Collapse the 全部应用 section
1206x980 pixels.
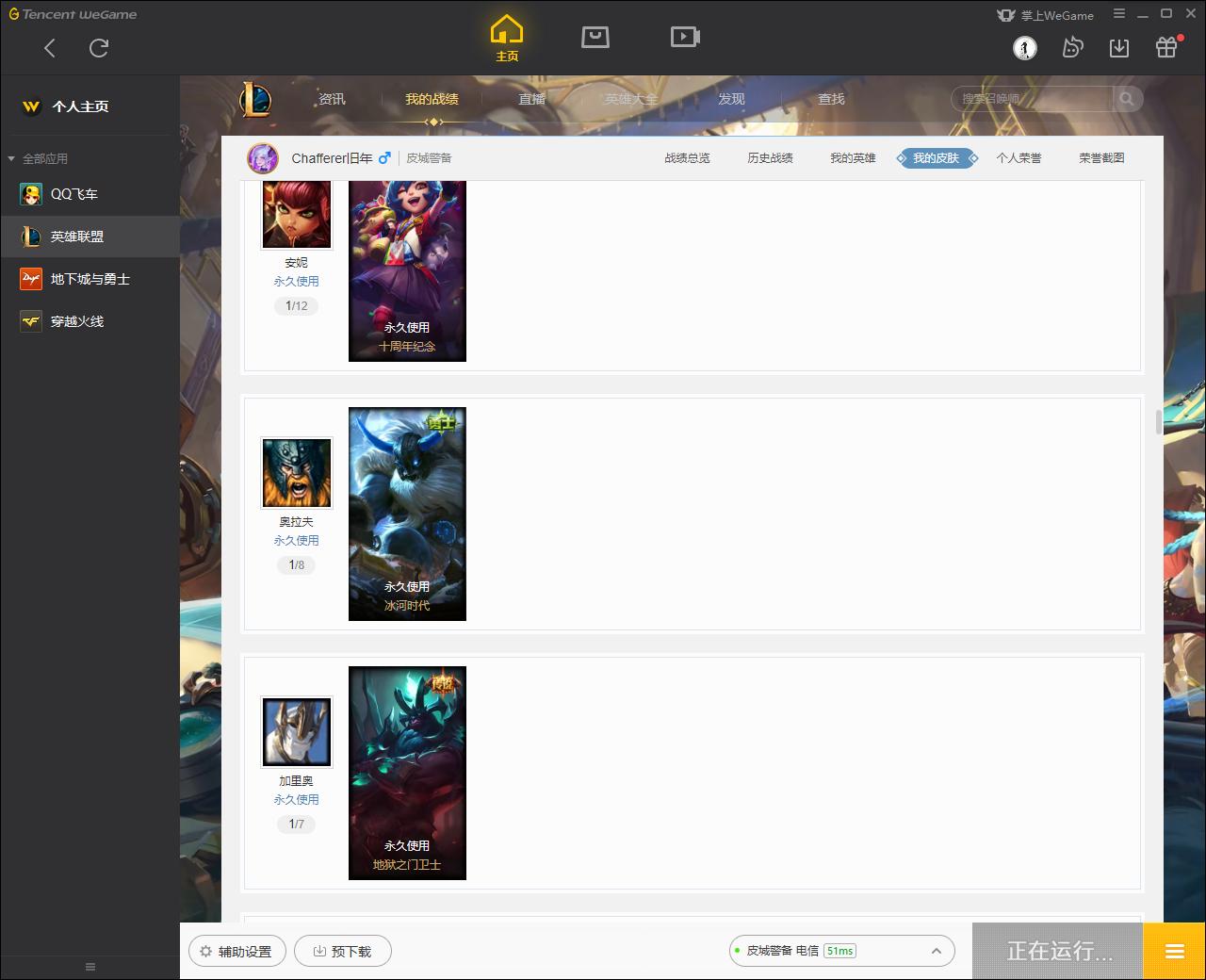coord(38,158)
